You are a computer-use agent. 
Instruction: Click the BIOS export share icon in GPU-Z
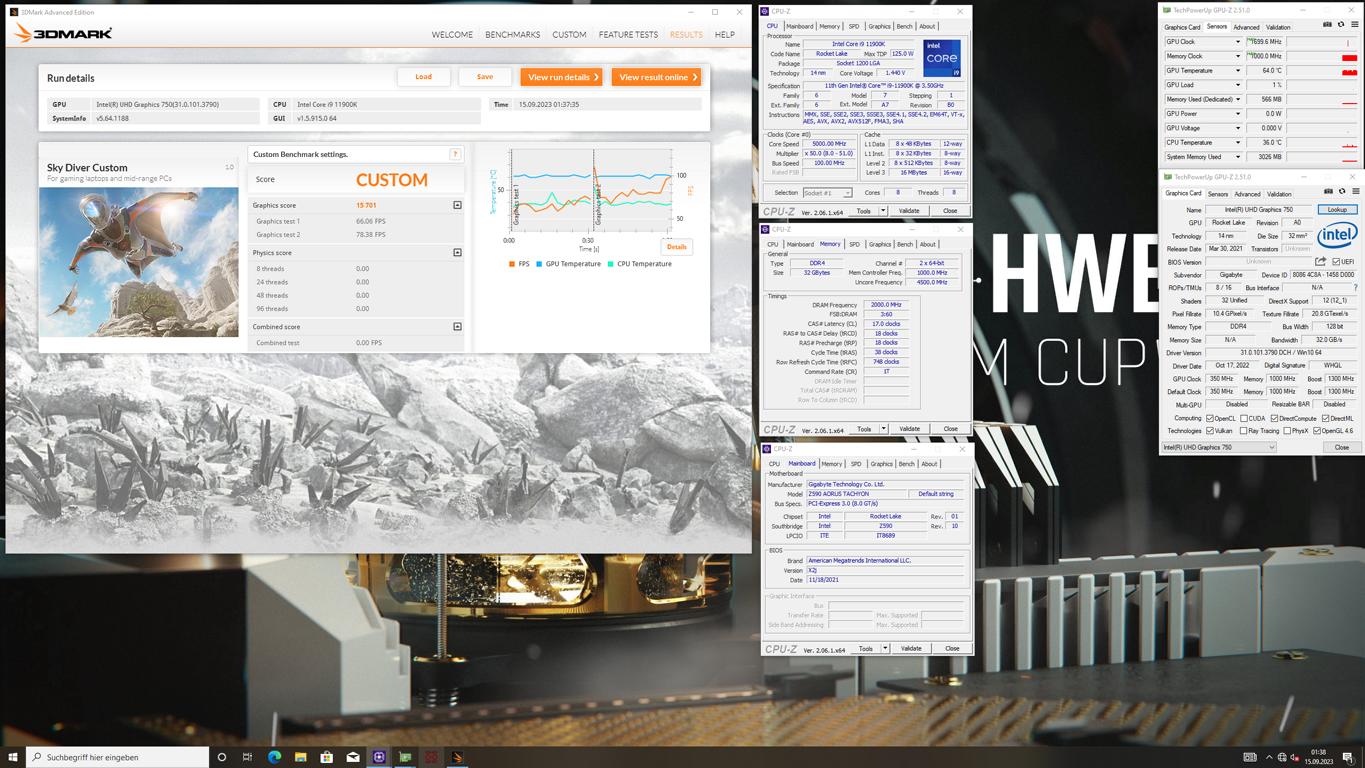[x=1320, y=262]
